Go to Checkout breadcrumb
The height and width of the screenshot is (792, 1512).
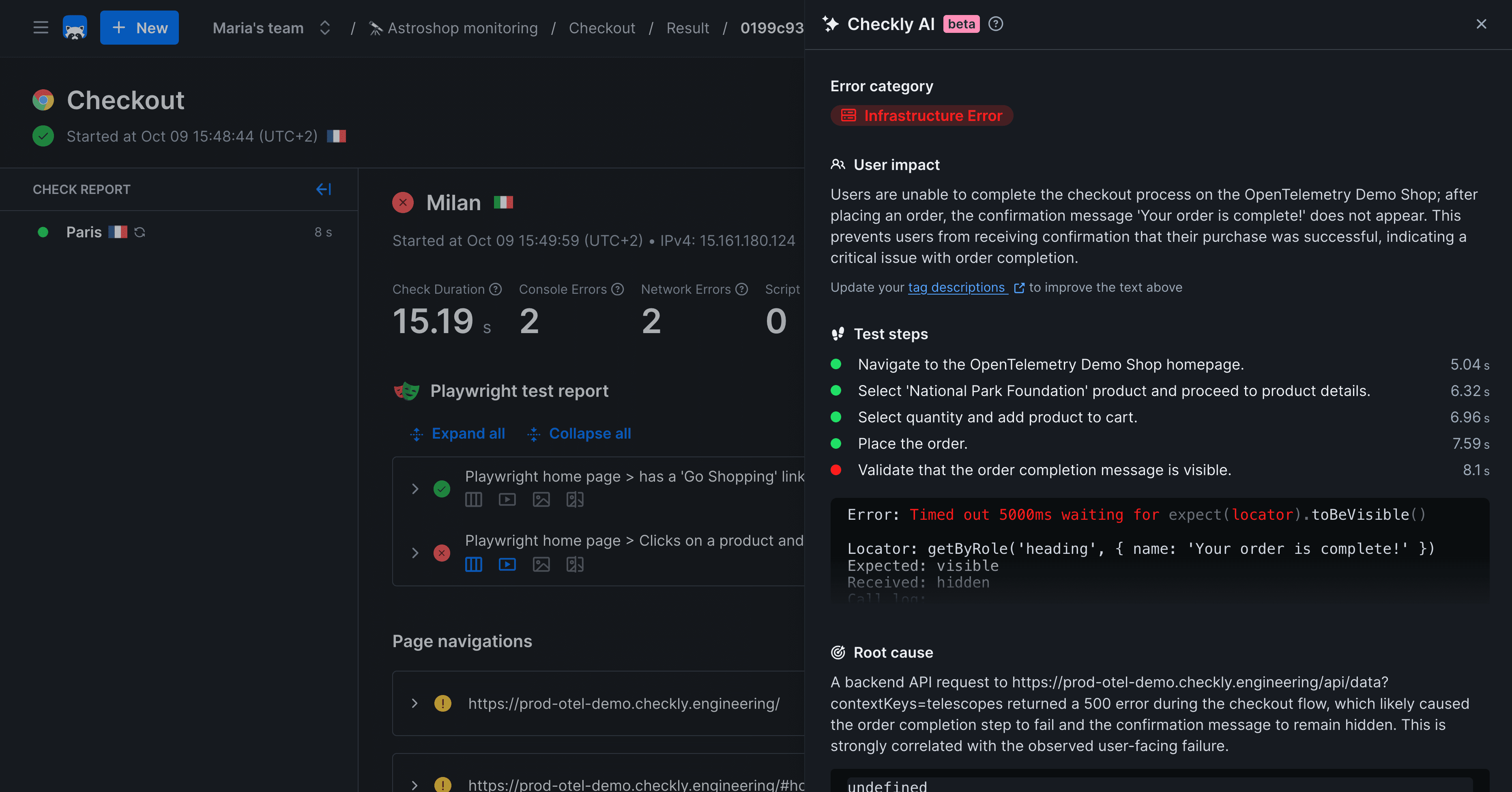tap(601, 28)
